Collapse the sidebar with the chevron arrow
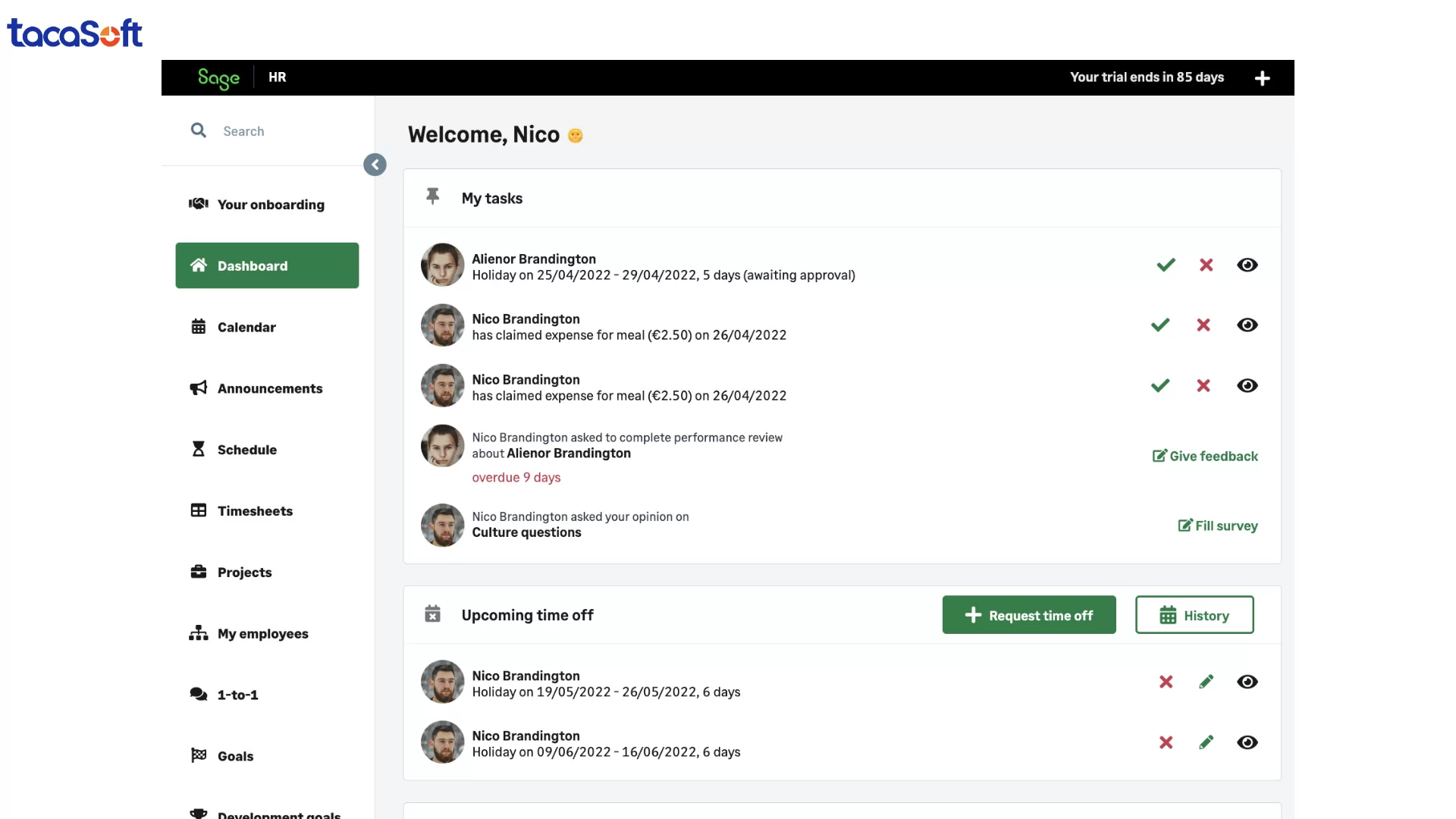1456x819 pixels. tap(375, 165)
